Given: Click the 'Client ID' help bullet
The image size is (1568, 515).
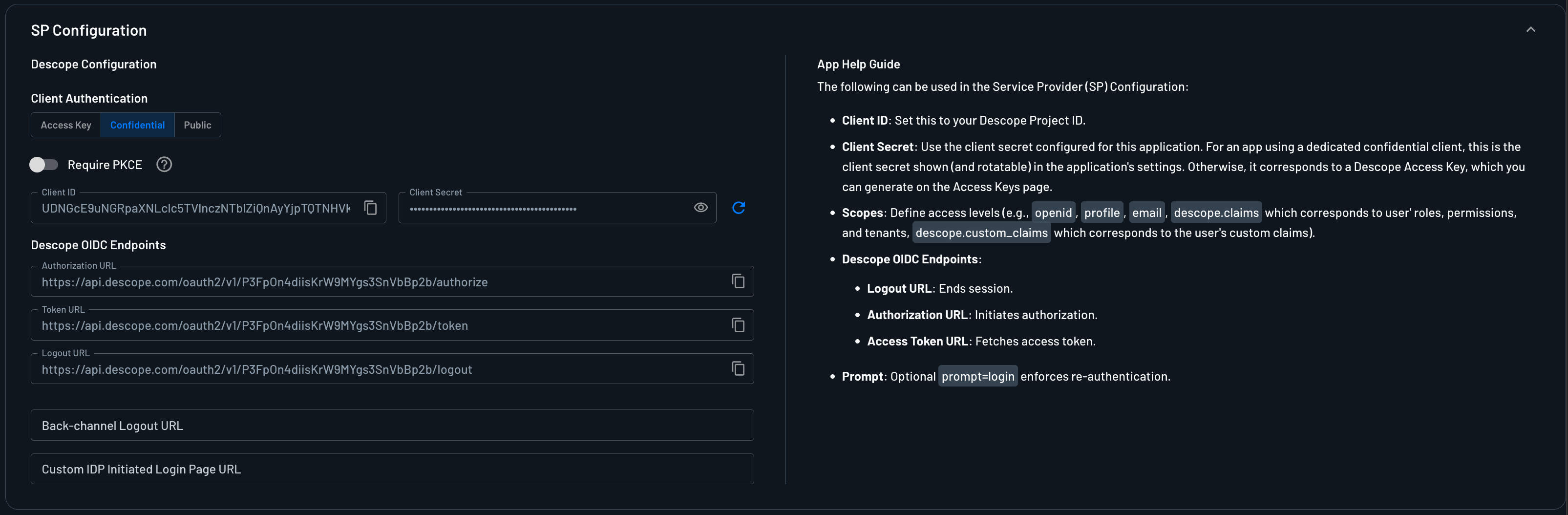Looking at the screenshot, I should [964, 121].
